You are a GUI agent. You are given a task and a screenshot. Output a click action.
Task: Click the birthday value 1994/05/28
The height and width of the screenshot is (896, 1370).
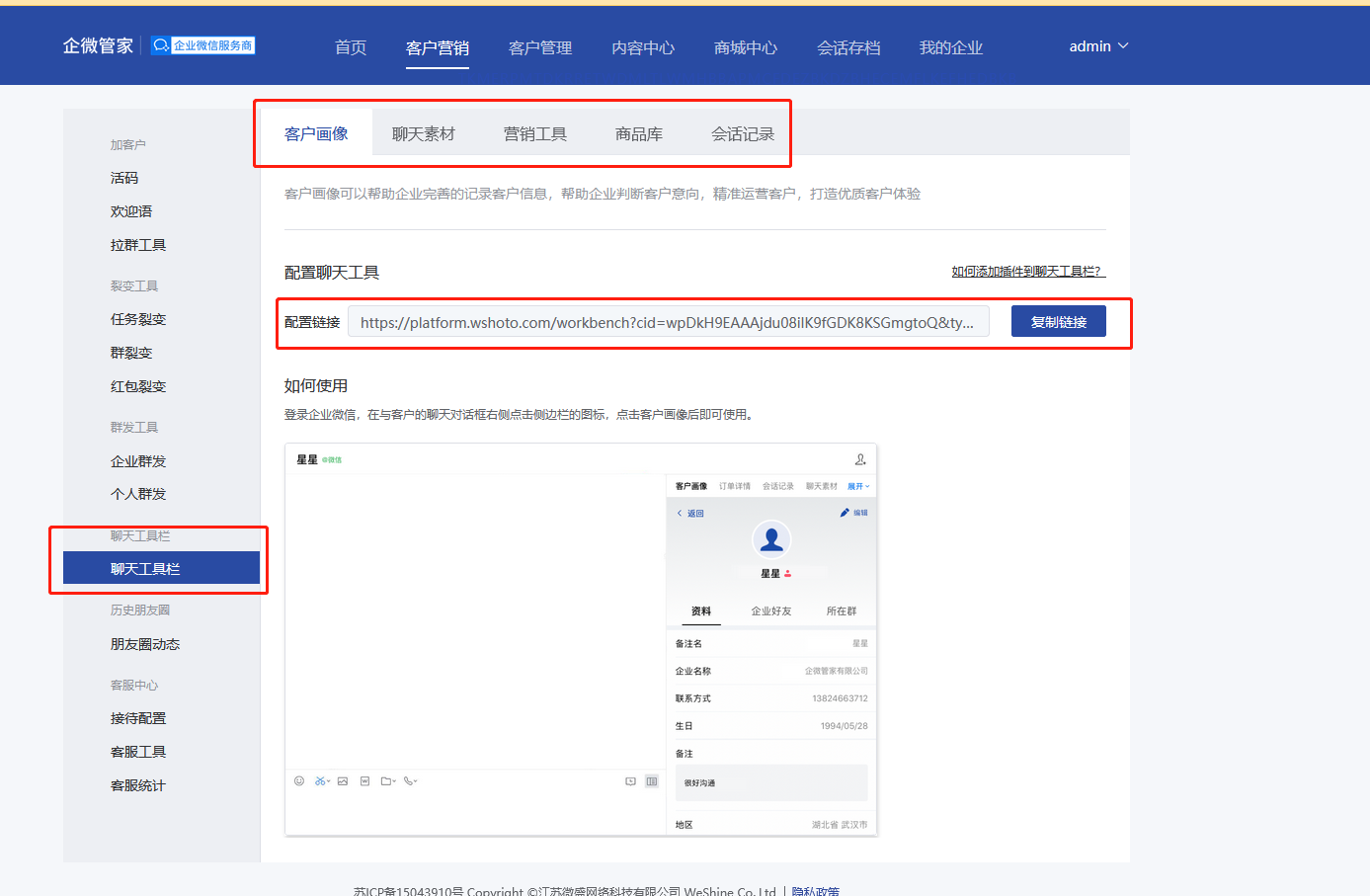point(844,726)
